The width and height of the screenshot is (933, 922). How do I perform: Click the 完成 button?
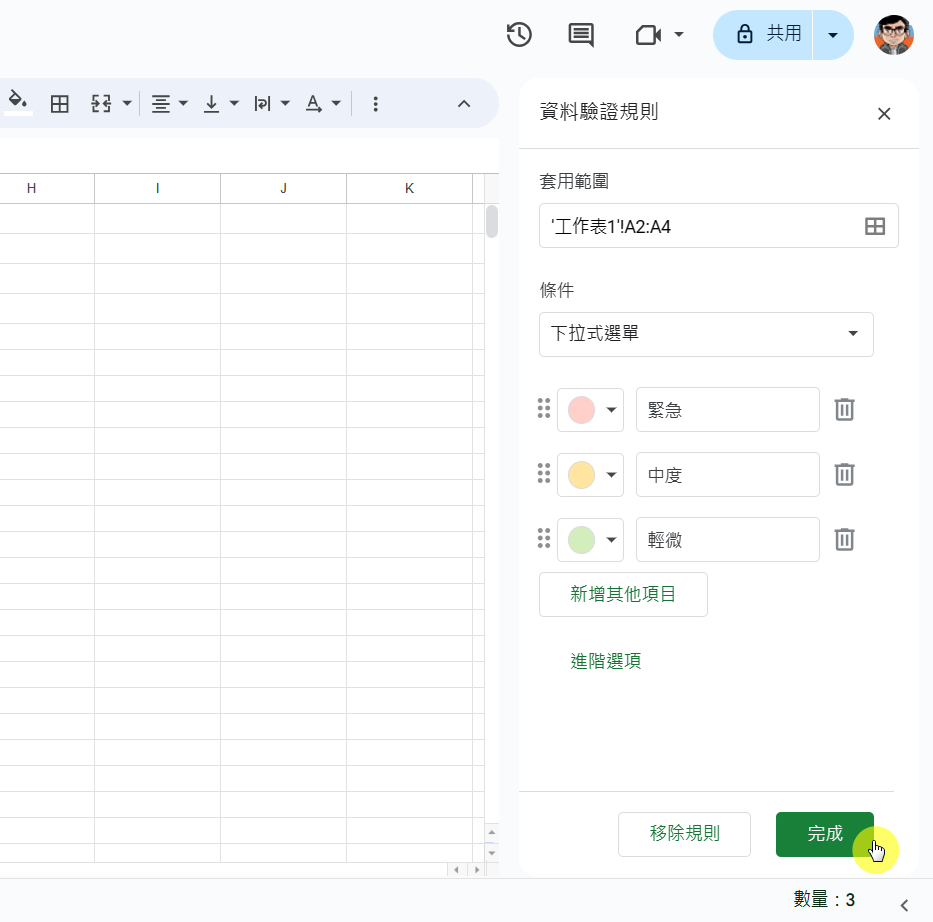click(x=825, y=834)
